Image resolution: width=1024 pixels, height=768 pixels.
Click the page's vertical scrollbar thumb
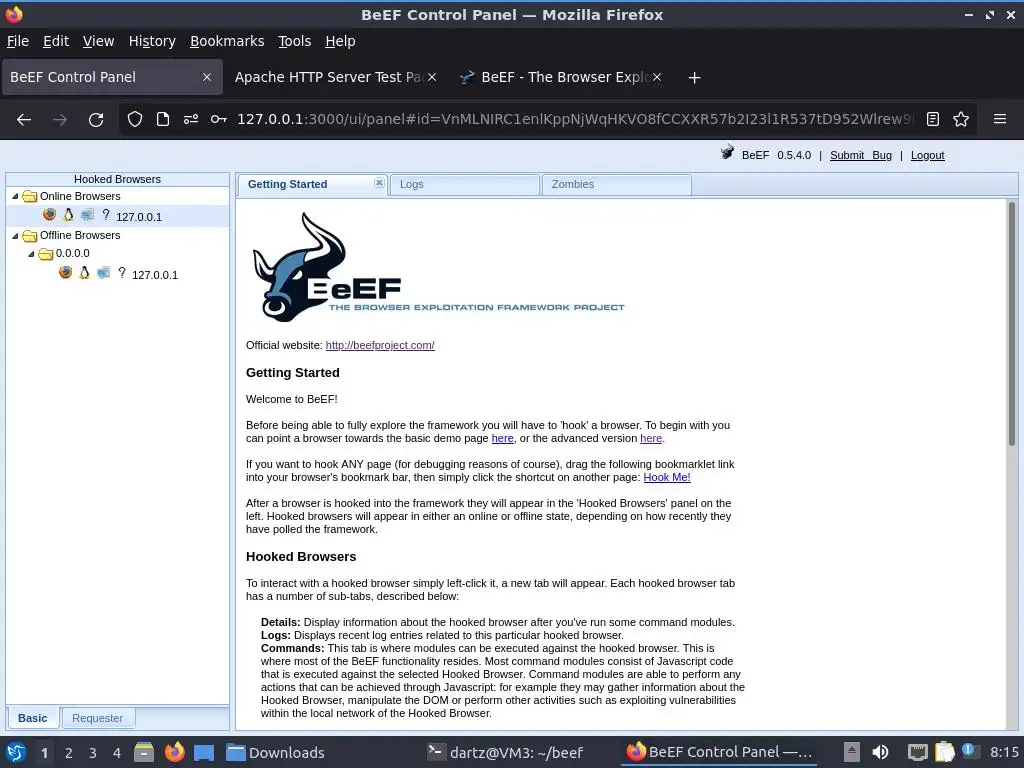1012,324
